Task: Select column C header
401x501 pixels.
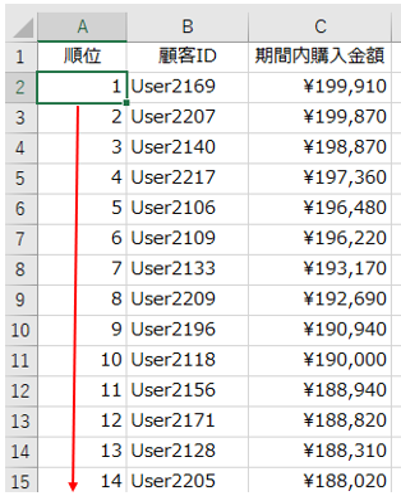Action: [x=320, y=27]
